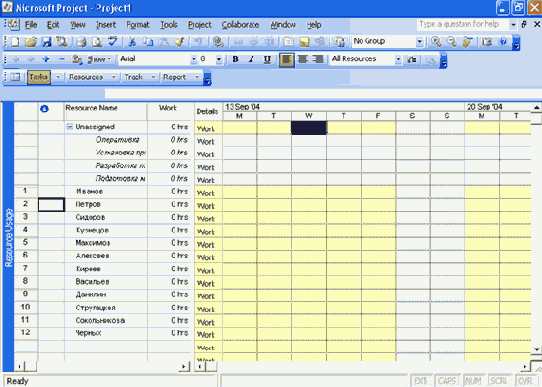Collapse the Unassigned resource group

pyautogui.click(x=69, y=127)
